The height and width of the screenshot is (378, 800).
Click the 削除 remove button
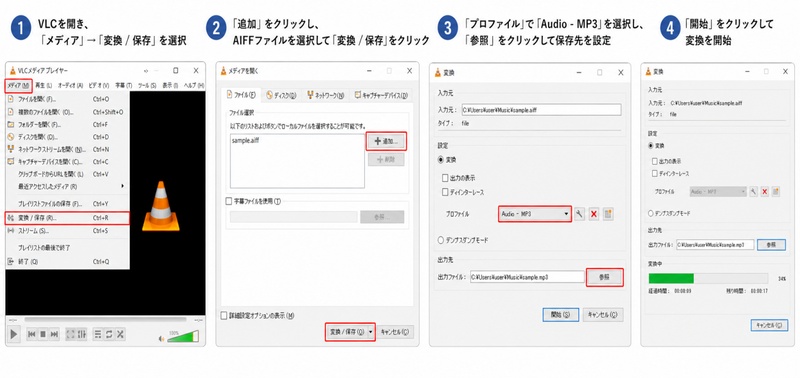(x=386, y=160)
